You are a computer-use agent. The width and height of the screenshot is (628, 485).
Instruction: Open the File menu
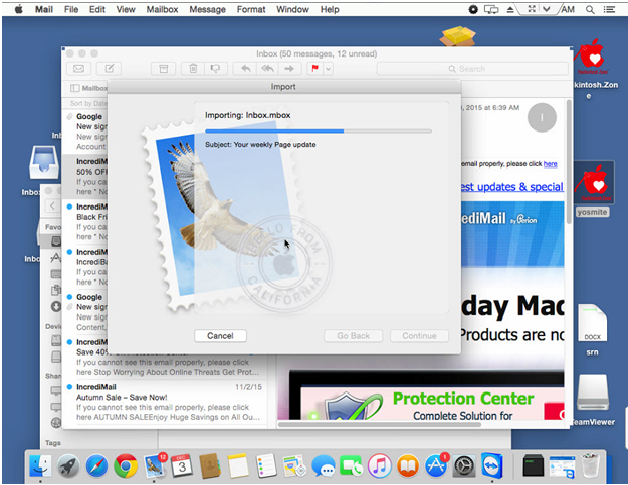pos(71,9)
